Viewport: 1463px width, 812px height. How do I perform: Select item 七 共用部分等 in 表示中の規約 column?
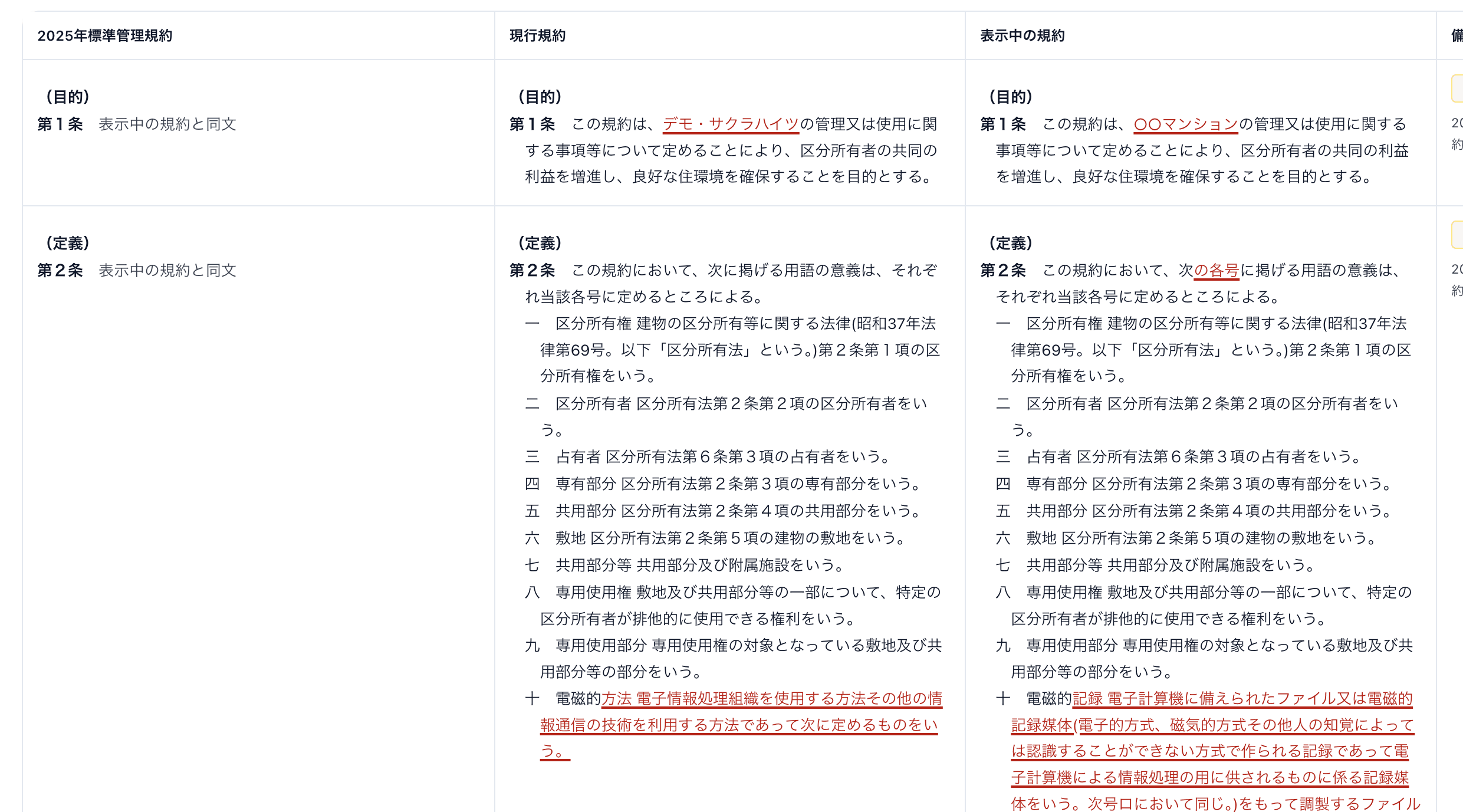pos(1156,566)
